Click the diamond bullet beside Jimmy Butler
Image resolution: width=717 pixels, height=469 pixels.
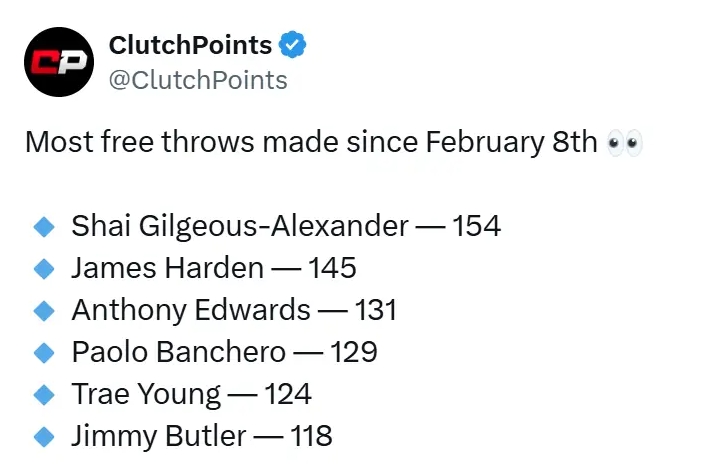(x=43, y=436)
